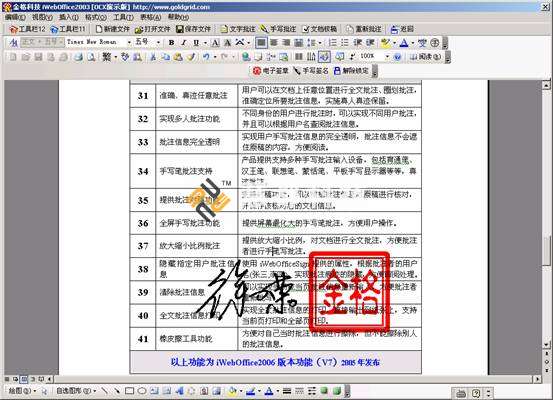The height and width of the screenshot is (400, 553).
Task: Click the 电子签章 electronic seal button
Action: point(271,71)
